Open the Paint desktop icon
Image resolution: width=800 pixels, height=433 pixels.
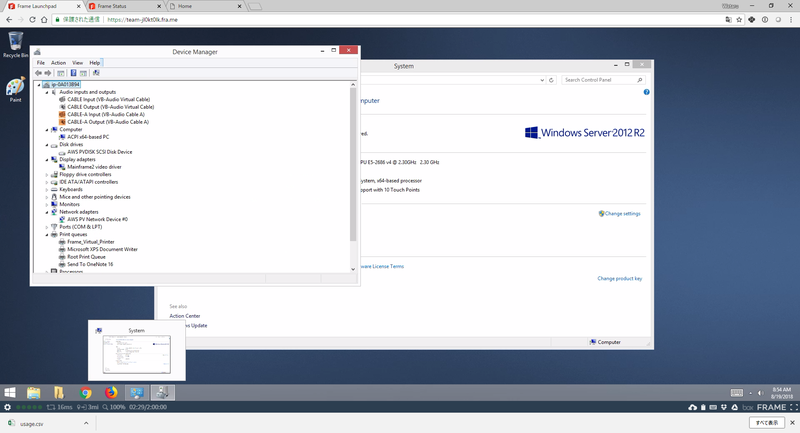click(15, 89)
